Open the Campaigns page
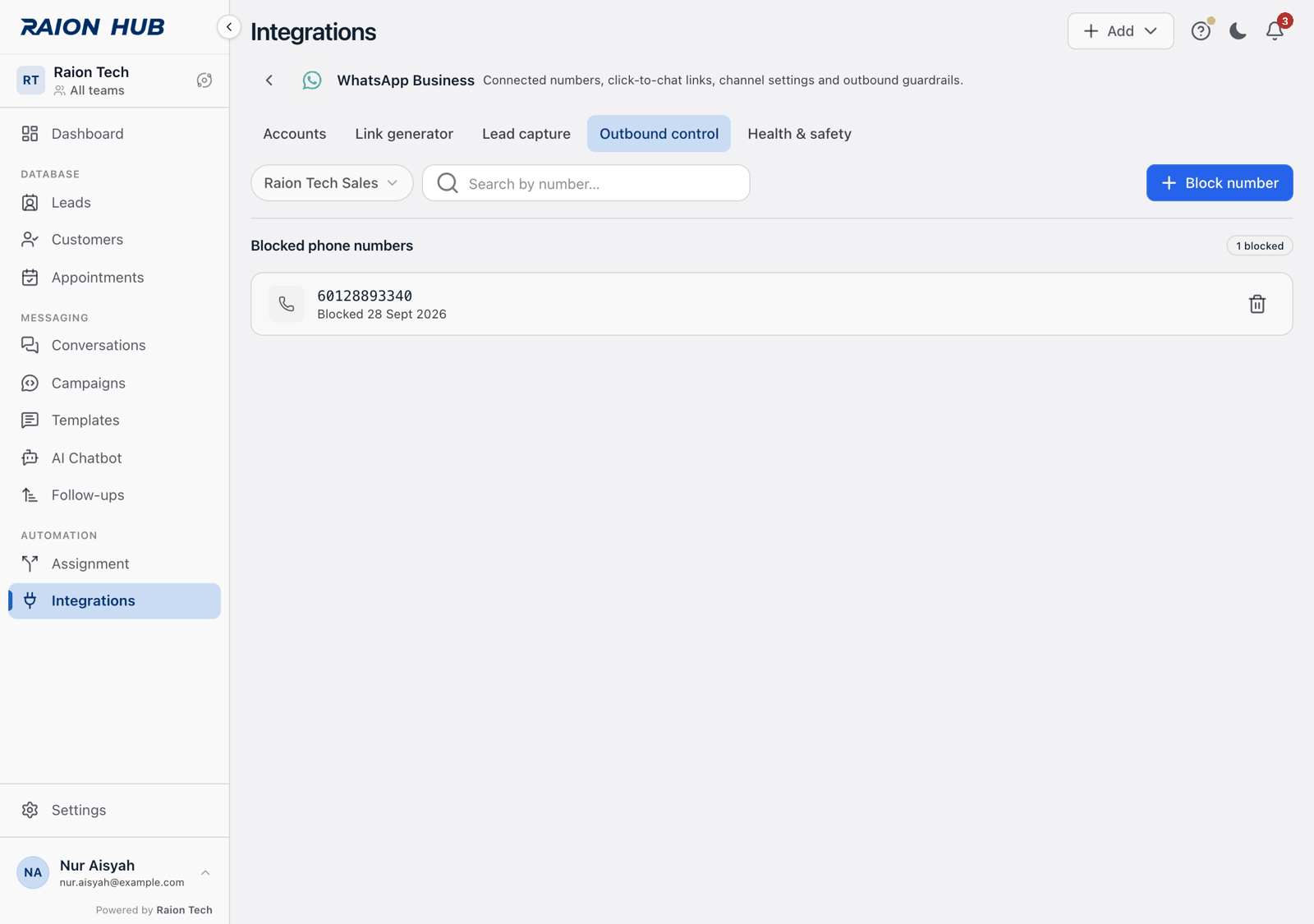This screenshot has height=924, width=1314. click(x=114, y=384)
